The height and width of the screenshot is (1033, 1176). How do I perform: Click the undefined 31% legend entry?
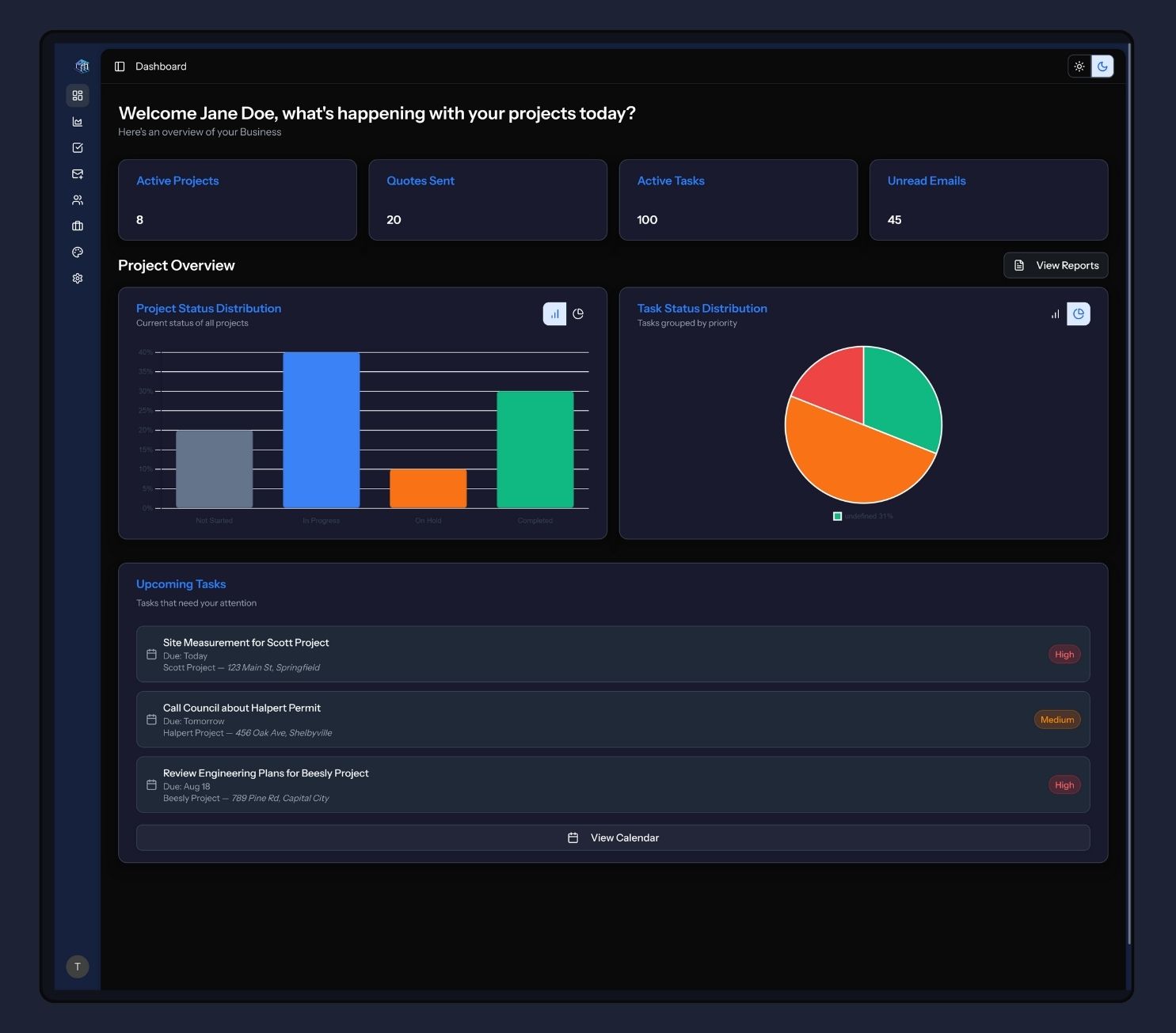[863, 515]
